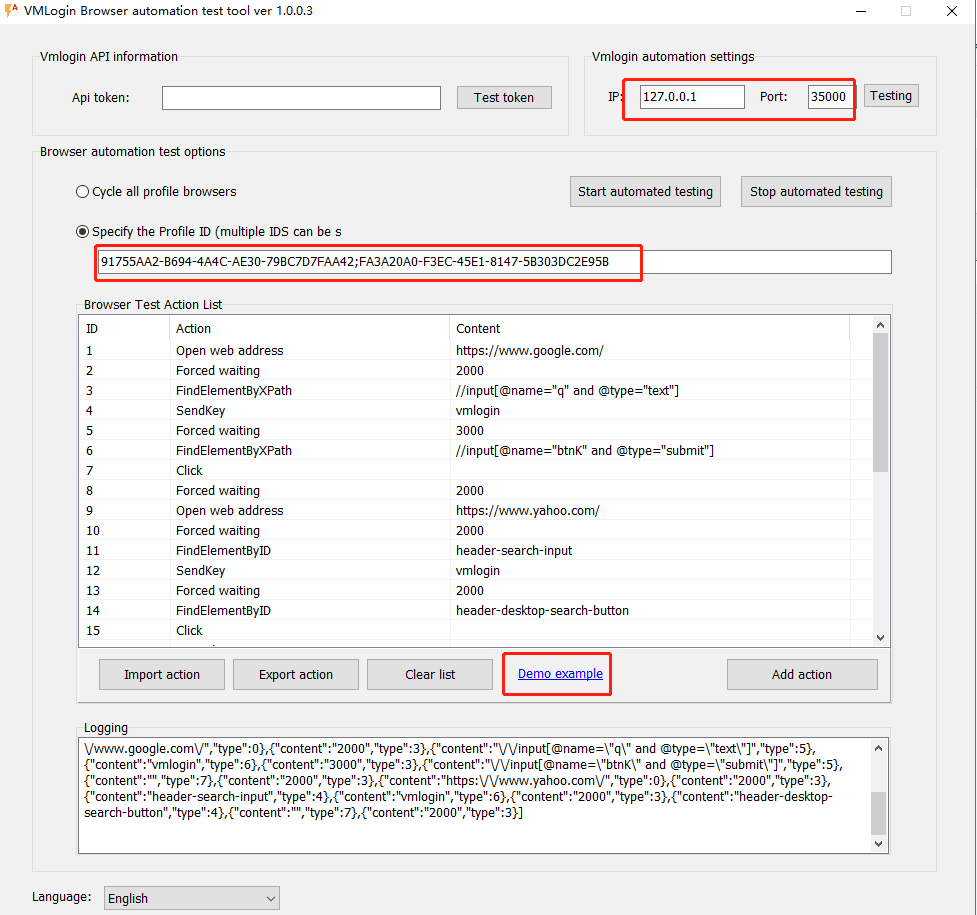Click the IP address field
This screenshot has height=915, width=977.
point(692,96)
